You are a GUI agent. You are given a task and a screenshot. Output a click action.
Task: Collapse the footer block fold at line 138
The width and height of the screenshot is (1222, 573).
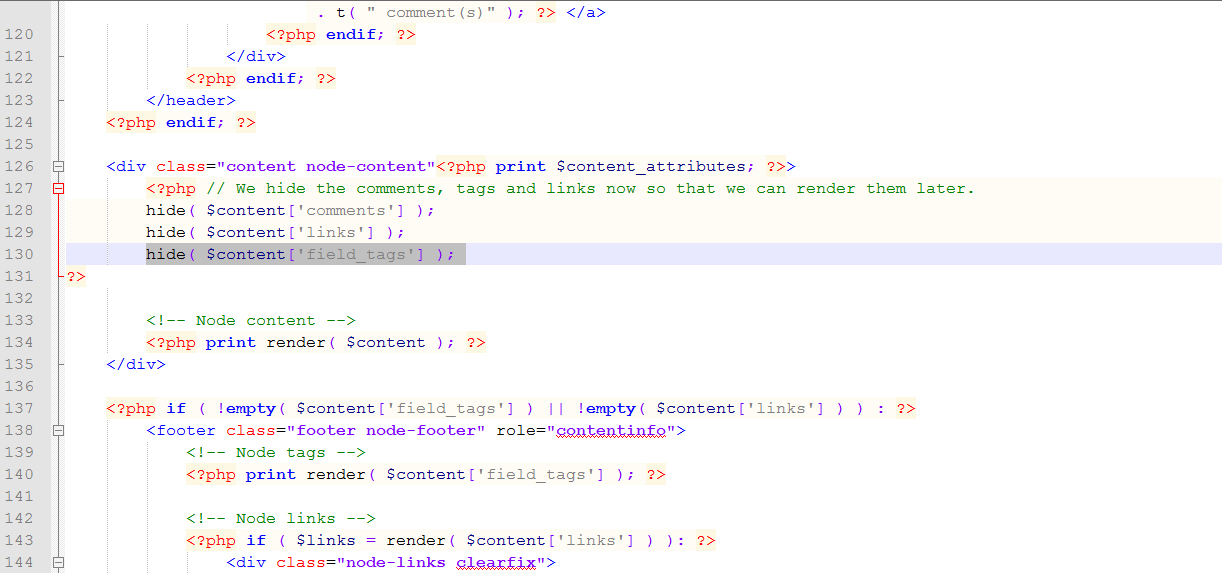click(58, 431)
